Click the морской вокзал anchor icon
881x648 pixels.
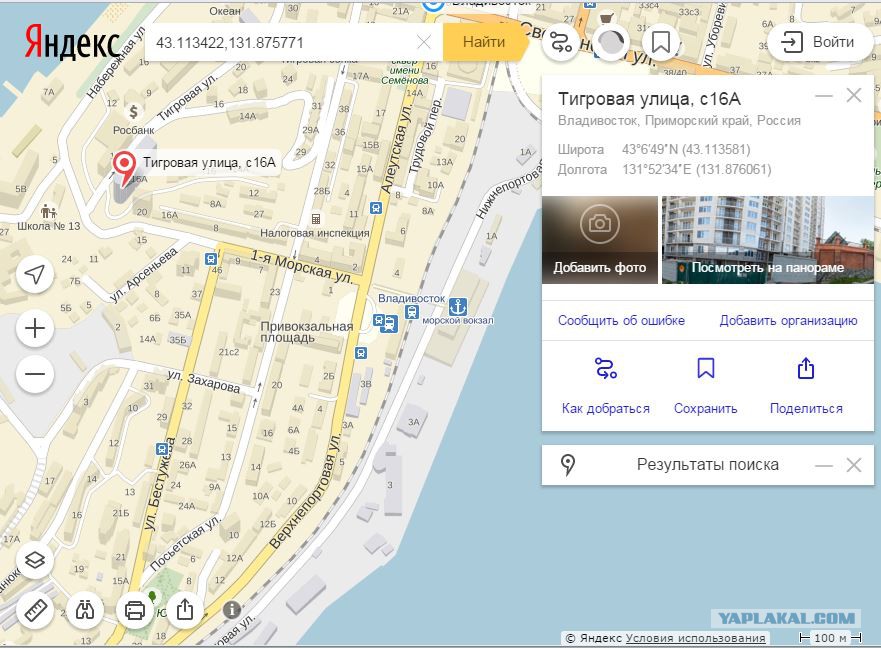[458, 307]
